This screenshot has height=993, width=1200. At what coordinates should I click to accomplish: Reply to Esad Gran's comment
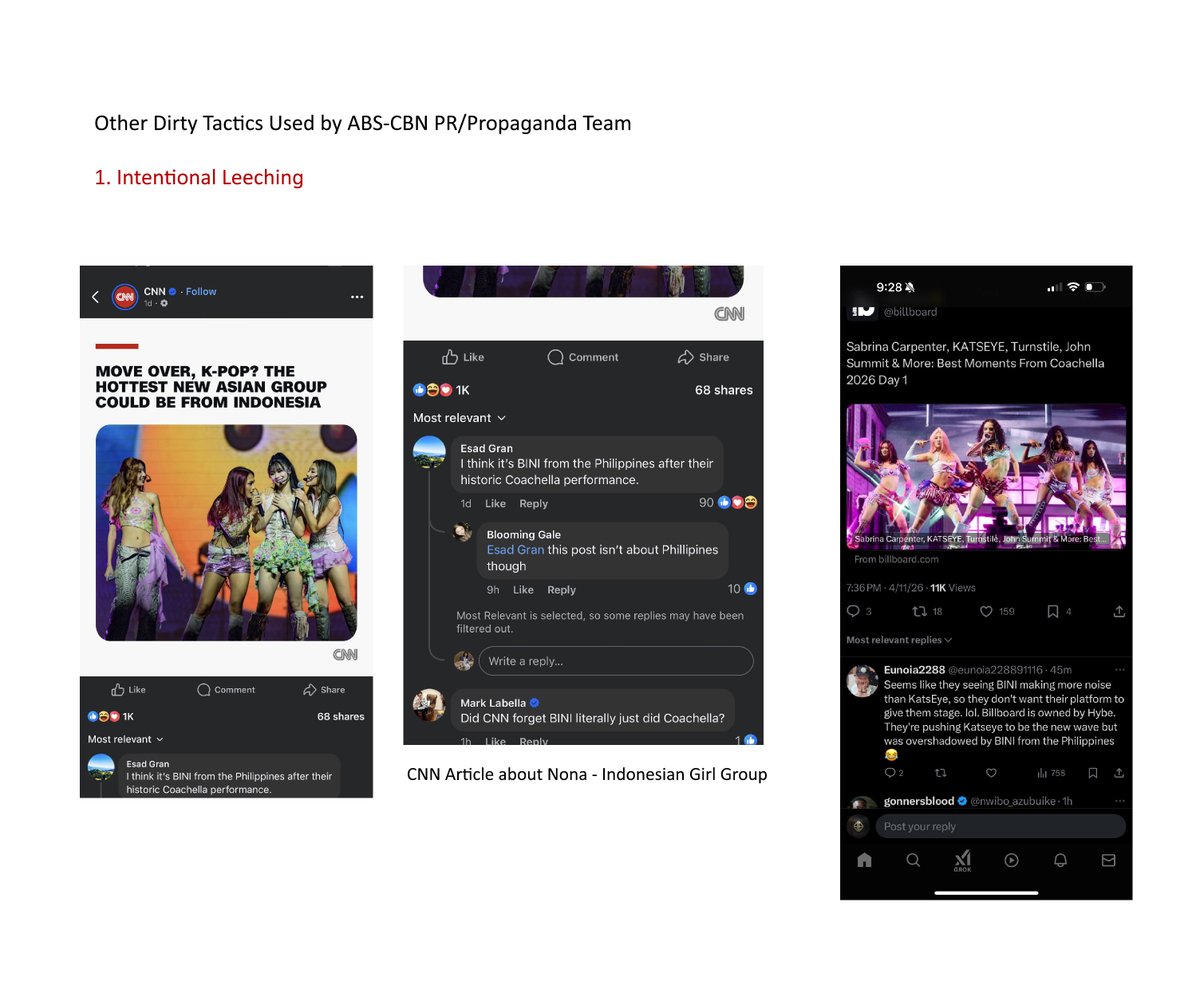(534, 504)
